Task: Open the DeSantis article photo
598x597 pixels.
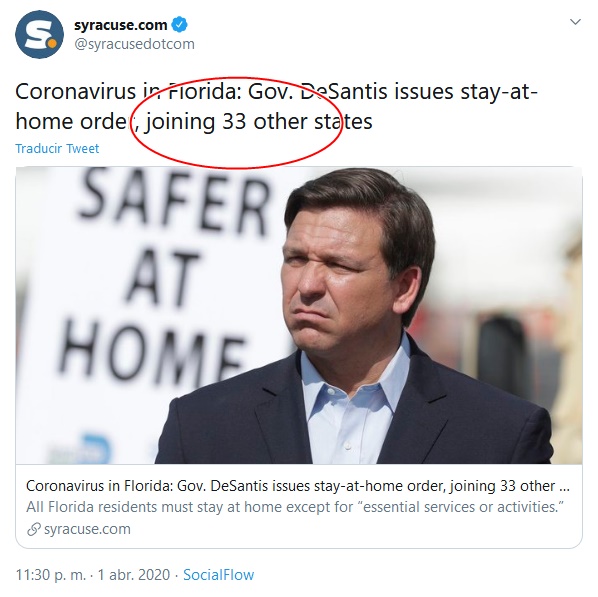Action: 299,315
